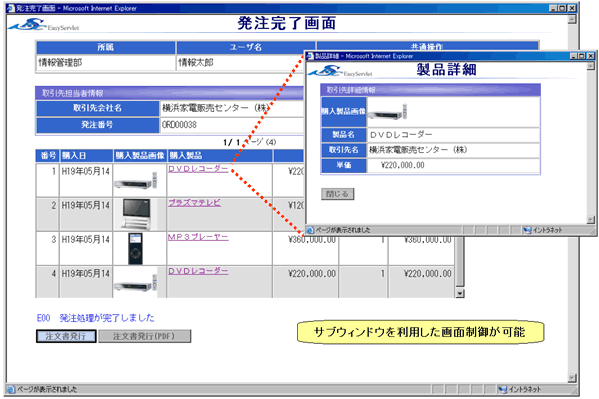Viewport: 599px width, 399px height.
Task: Click DVDレコーダー product name in 製品詳細
Action: click(x=401, y=135)
